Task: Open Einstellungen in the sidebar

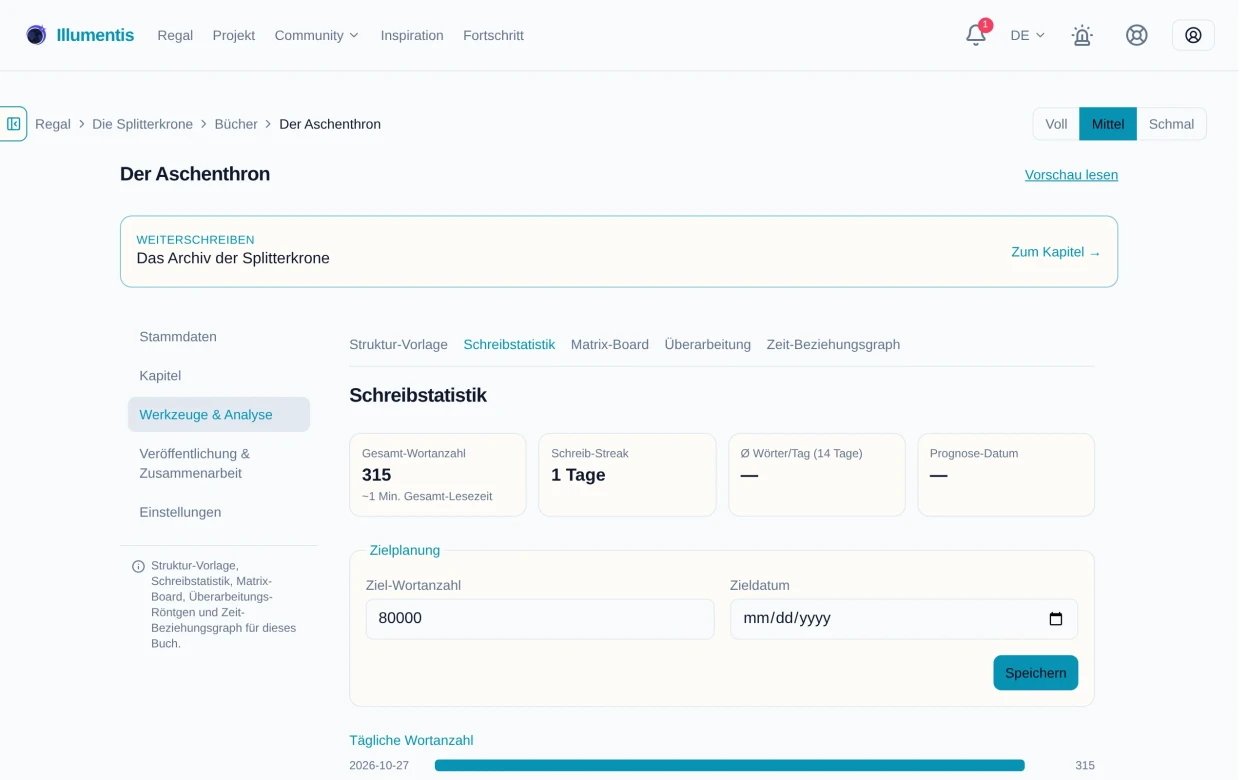Action: pos(219,513)
